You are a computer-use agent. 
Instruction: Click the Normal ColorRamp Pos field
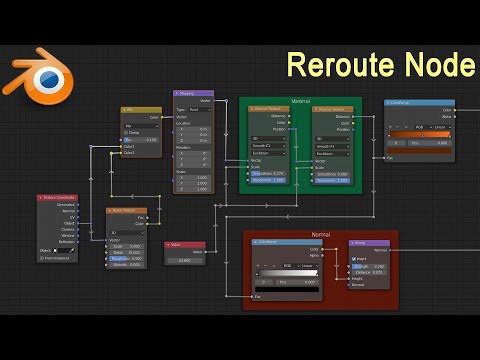point(297,282)
